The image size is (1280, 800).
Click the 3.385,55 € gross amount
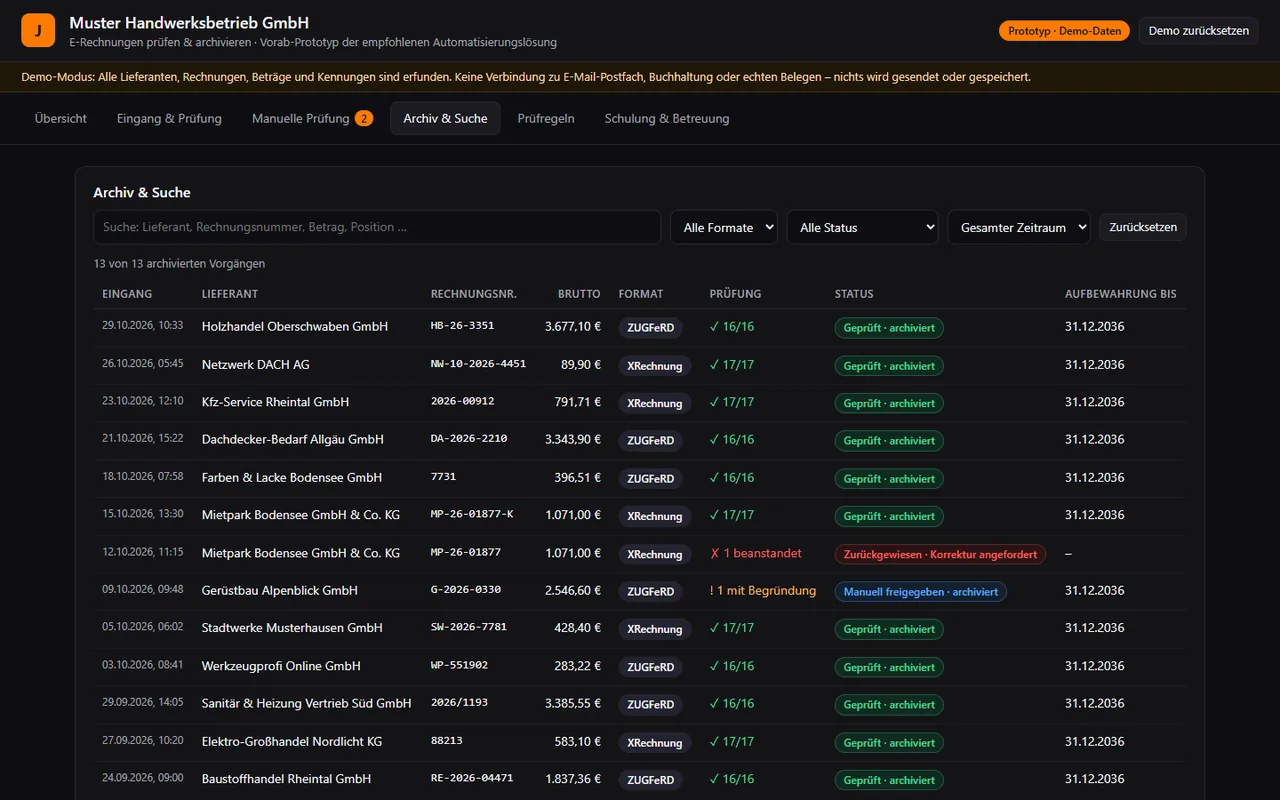573,703
